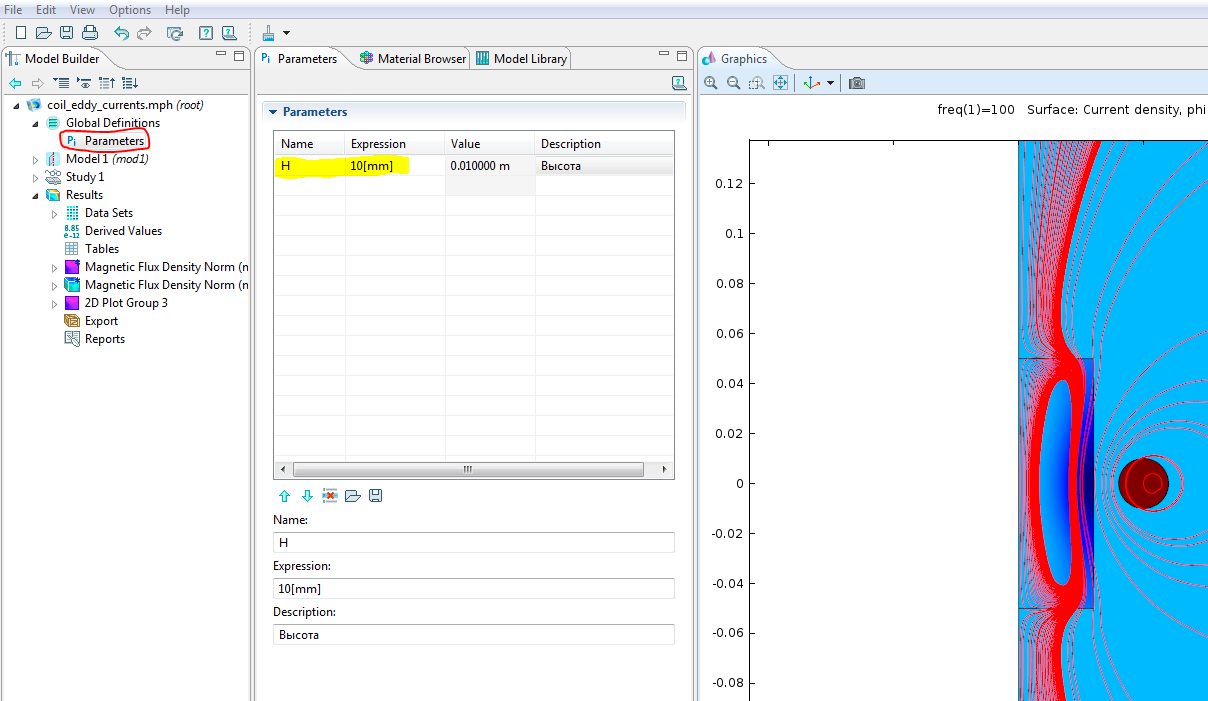Select the Model Builder tab

[53, 59]
